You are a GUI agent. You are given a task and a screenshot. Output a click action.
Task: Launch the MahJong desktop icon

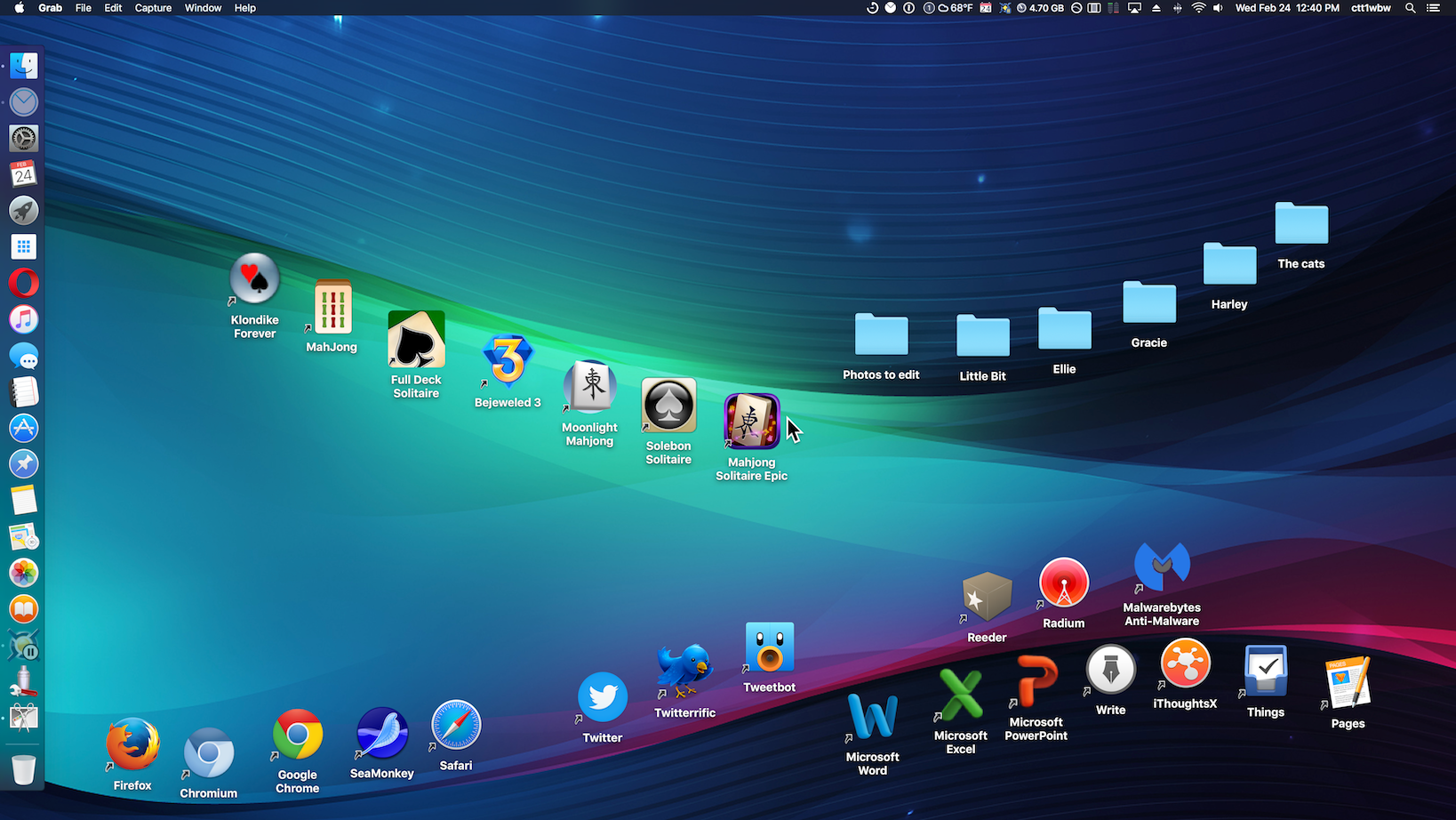[x=332, y=308]
